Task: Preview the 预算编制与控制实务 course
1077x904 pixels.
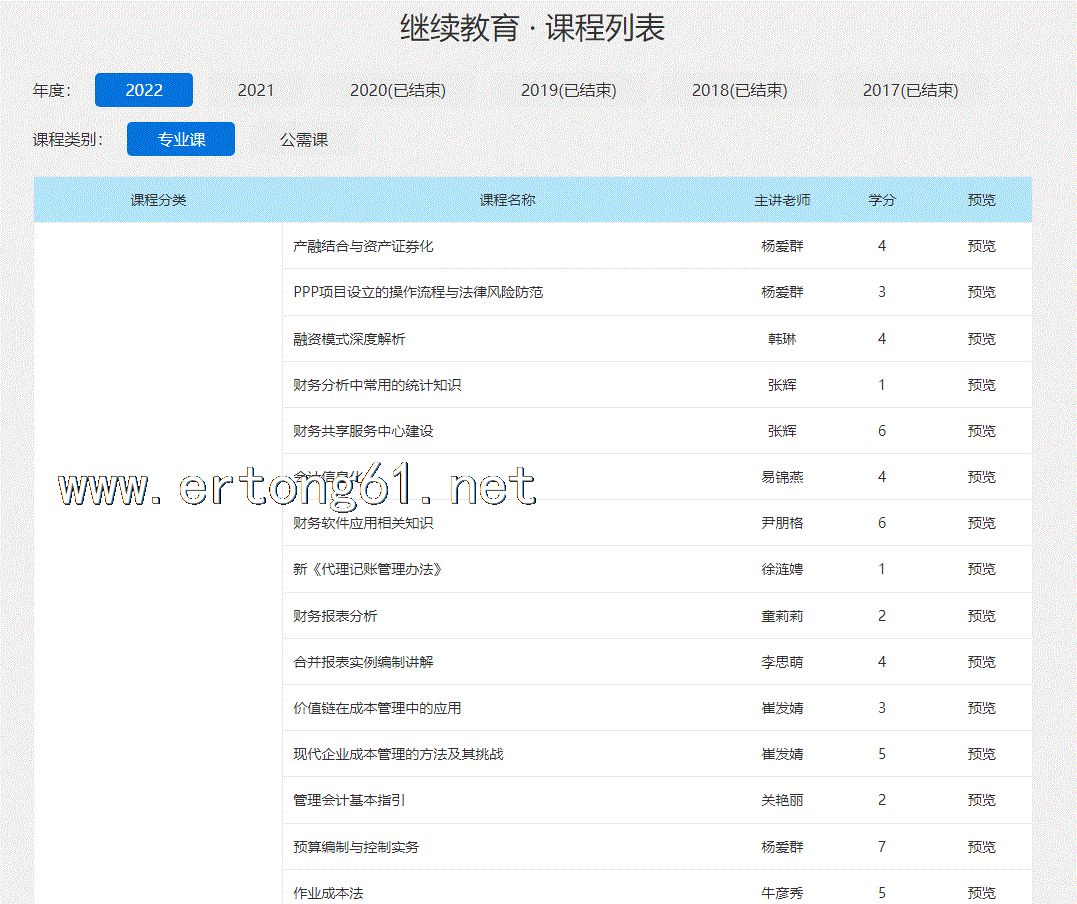Action: (x=981, y=847)
